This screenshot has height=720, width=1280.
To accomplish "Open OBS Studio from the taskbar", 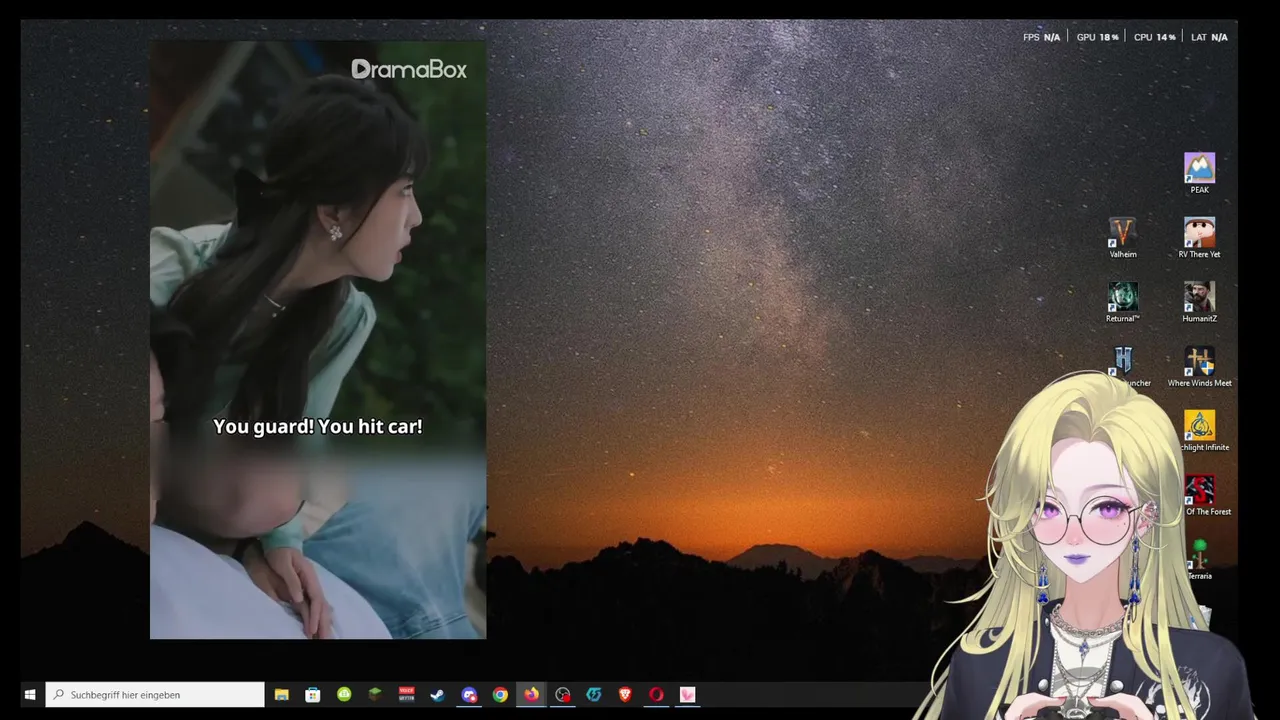I will [563, 694].
